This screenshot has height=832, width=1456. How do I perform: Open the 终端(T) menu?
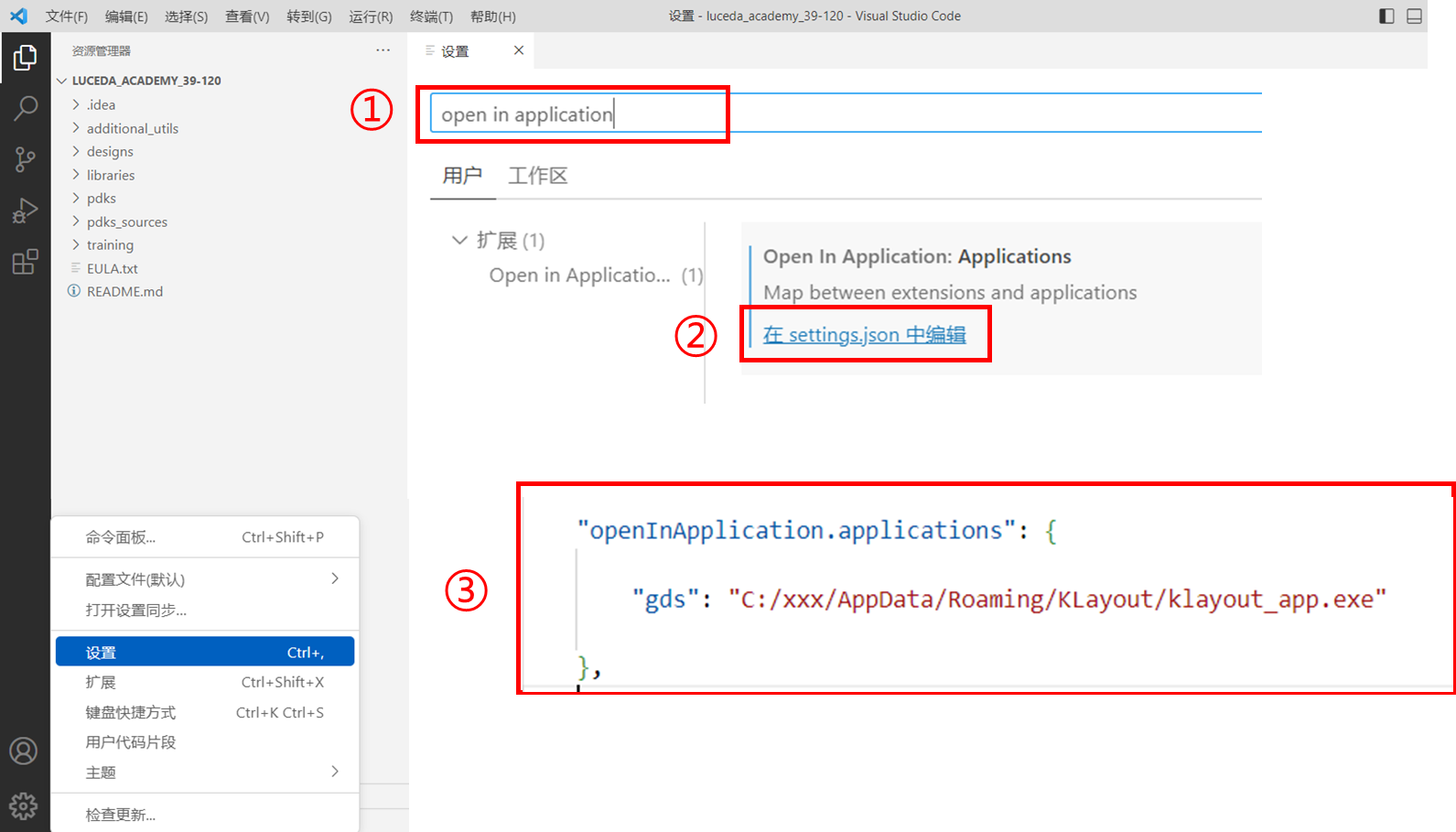(x=431, y=16)
